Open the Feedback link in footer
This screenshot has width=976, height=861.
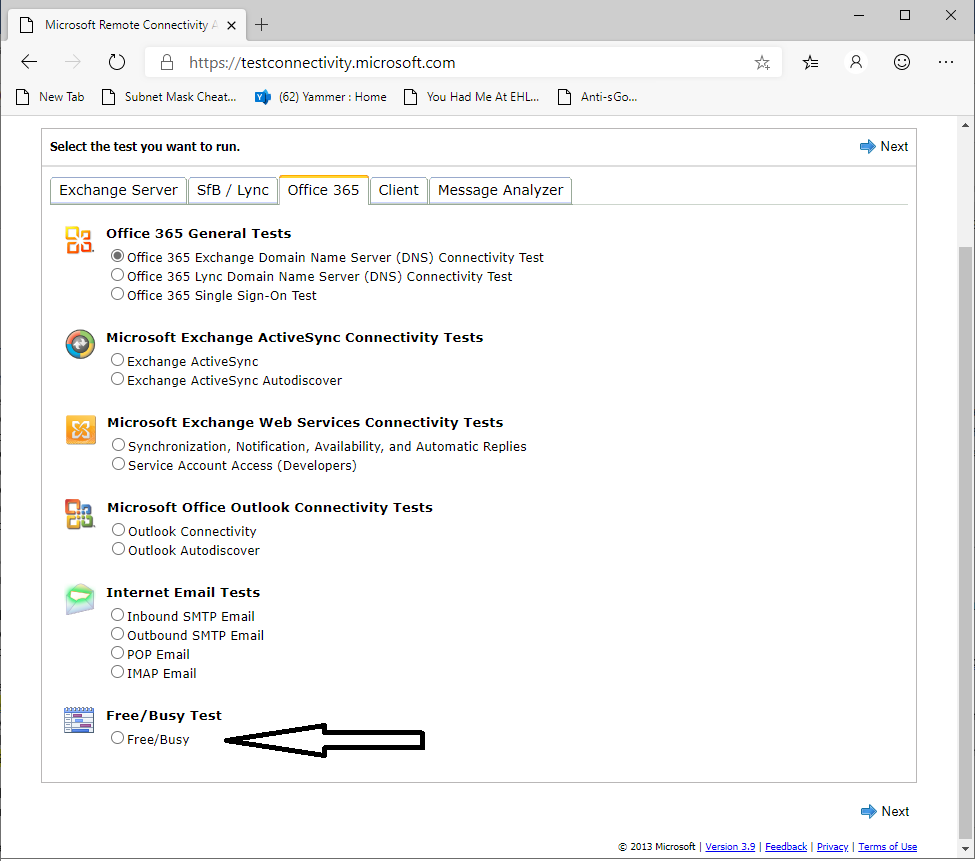(786, 847)
